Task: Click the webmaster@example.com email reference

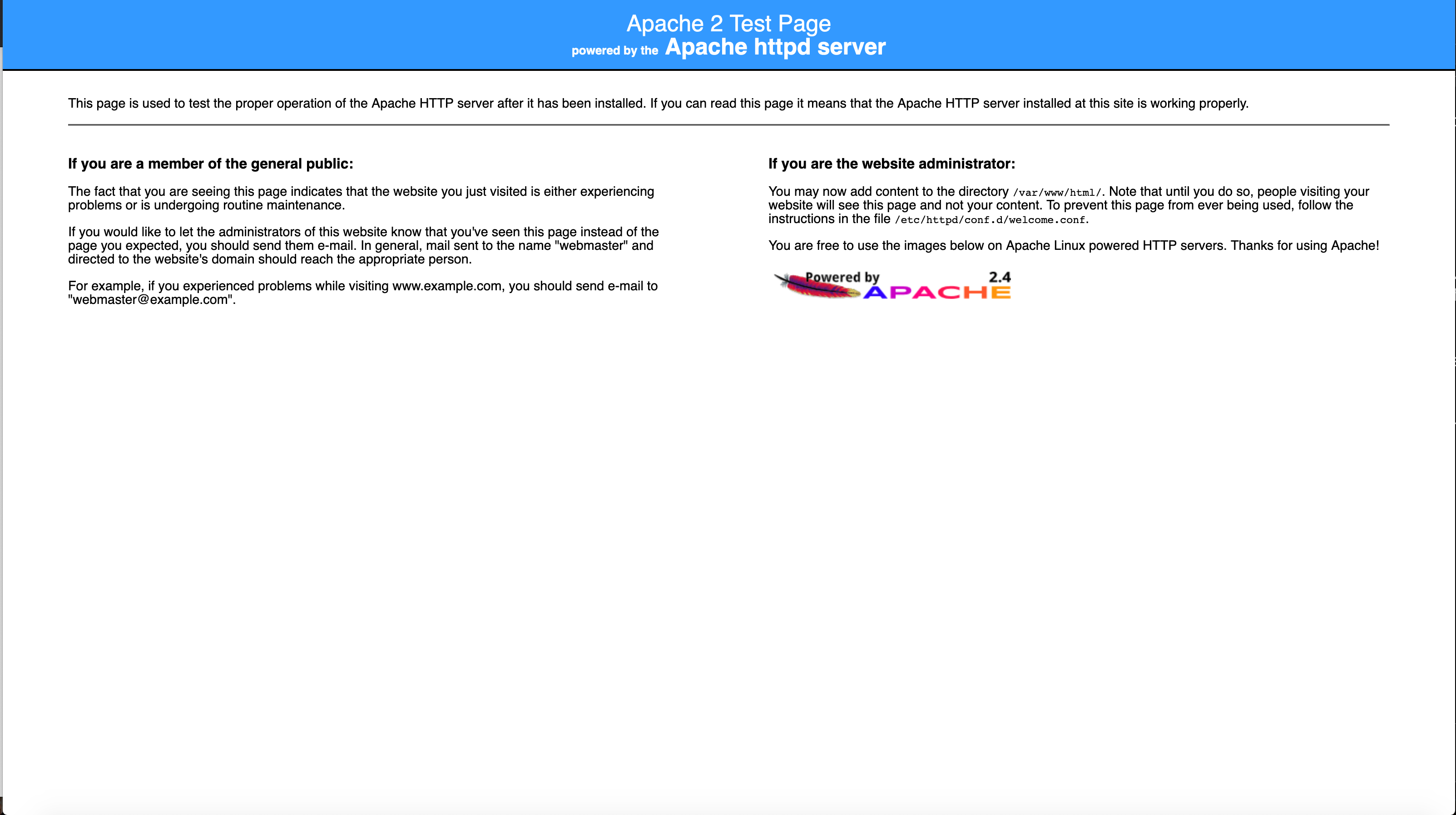Action: coord(150,300)
